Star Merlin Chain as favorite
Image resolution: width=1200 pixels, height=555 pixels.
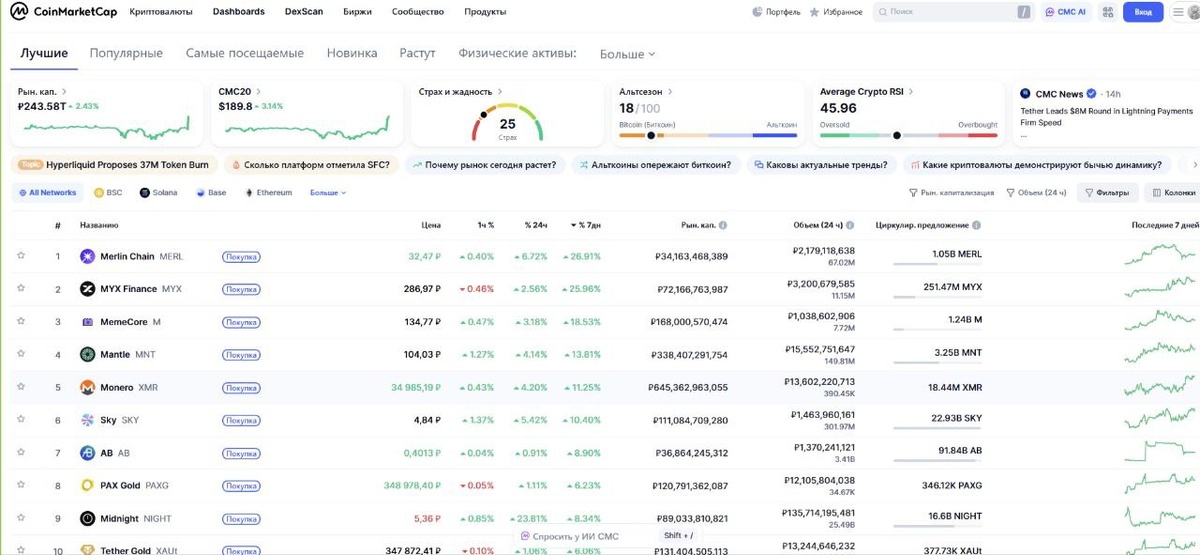pos(20,256)
